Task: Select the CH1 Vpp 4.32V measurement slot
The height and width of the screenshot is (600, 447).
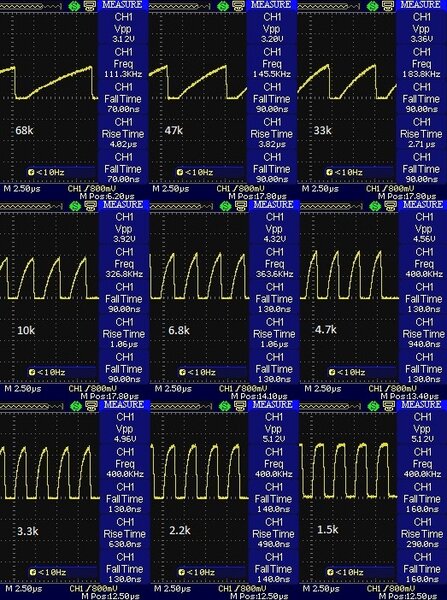Action: point(274,228)
